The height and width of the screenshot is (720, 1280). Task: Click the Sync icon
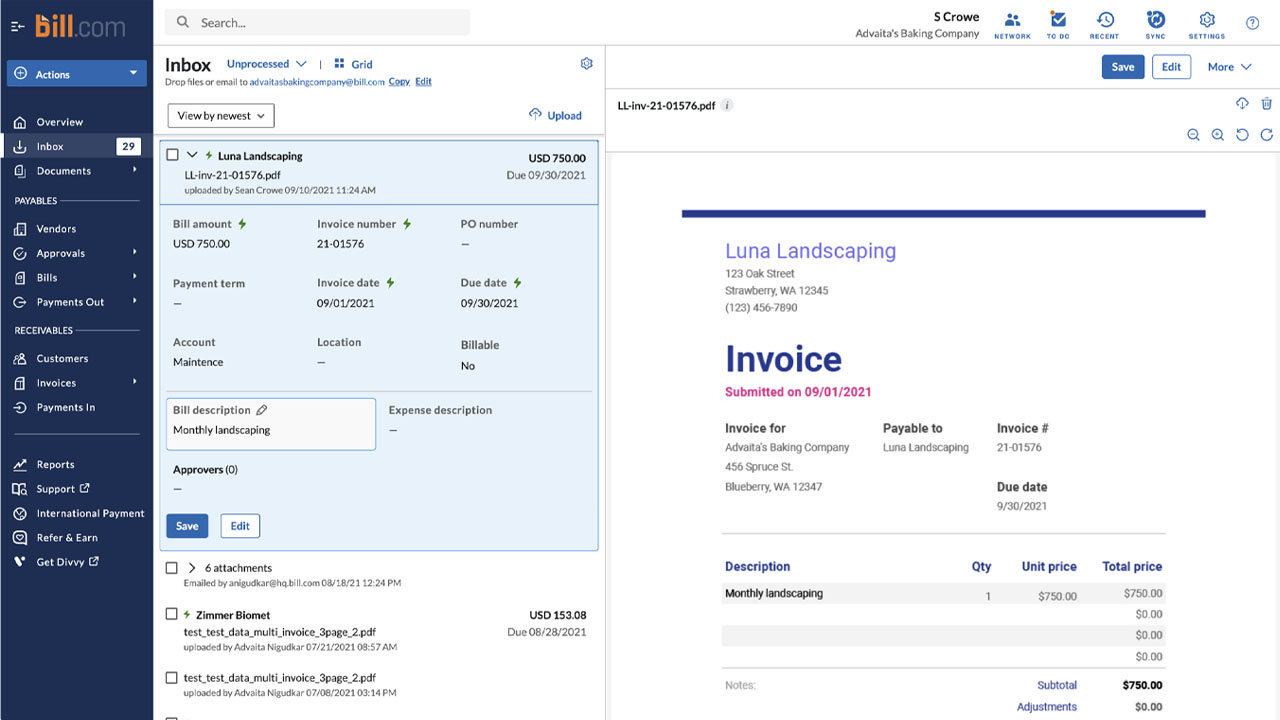[1155, 24]
